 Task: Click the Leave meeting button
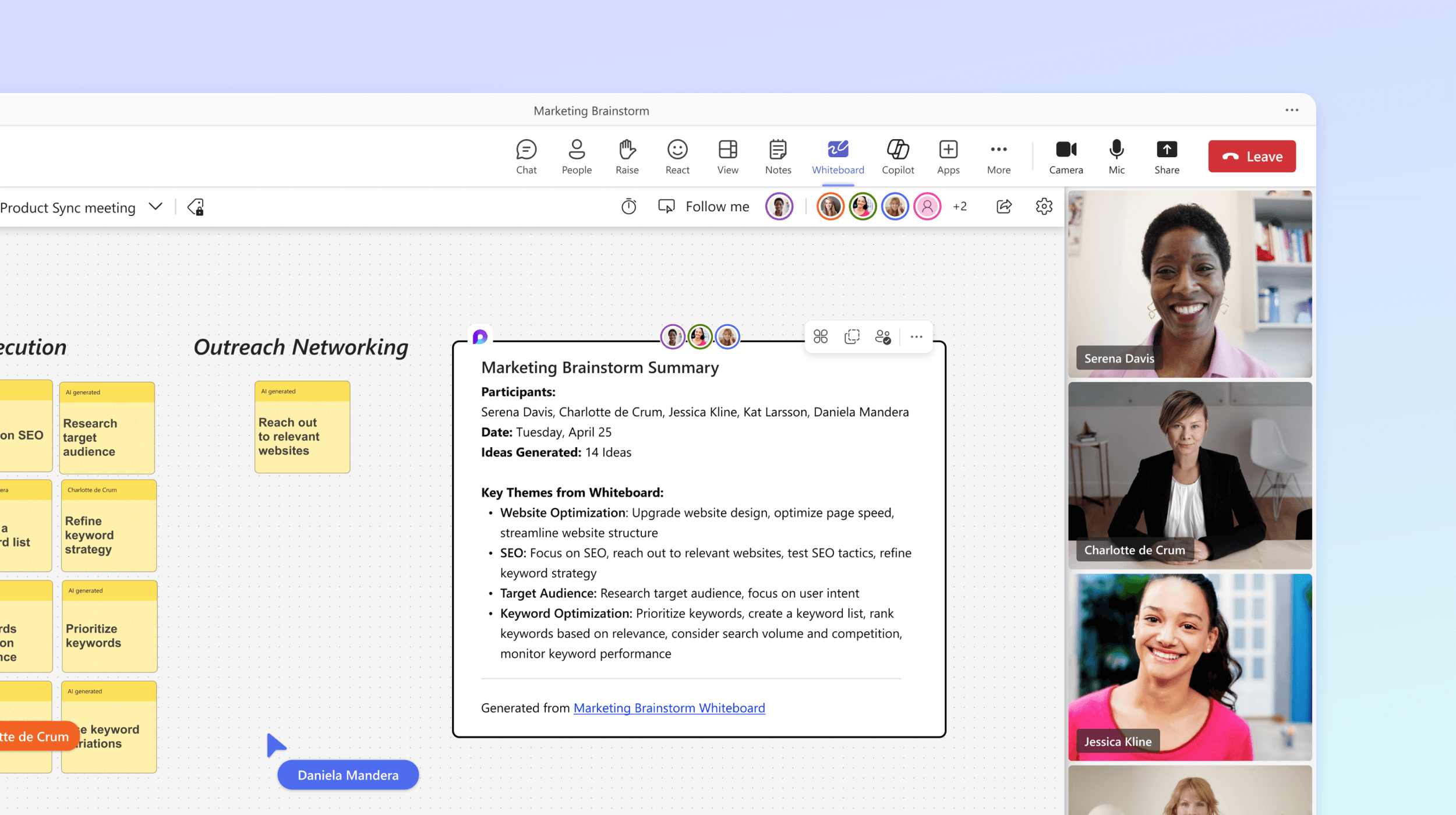(1251, 156)
